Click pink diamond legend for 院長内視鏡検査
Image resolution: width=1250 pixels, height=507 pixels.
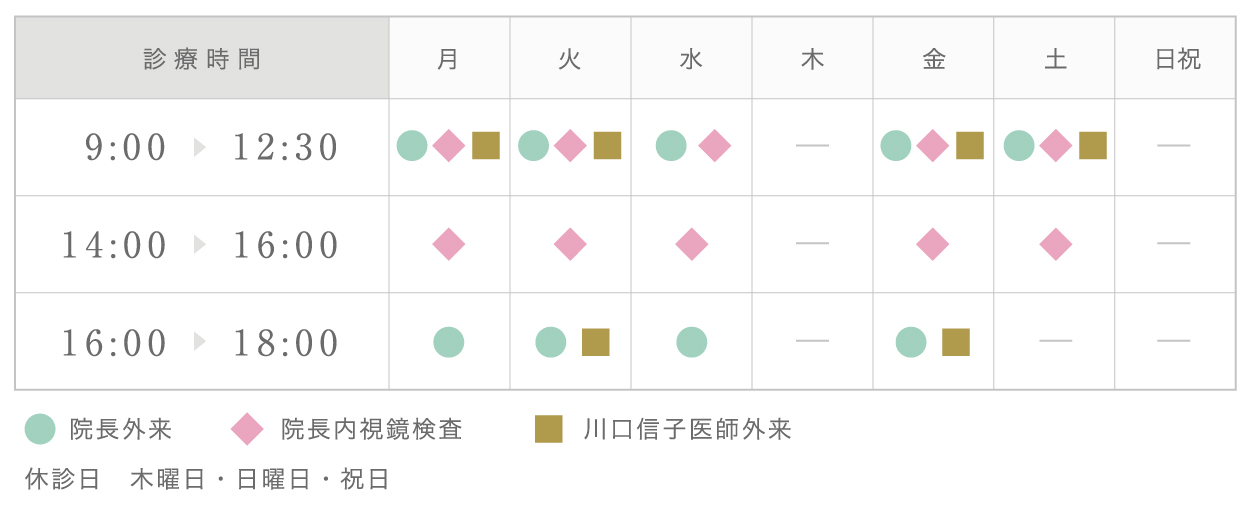247,430
